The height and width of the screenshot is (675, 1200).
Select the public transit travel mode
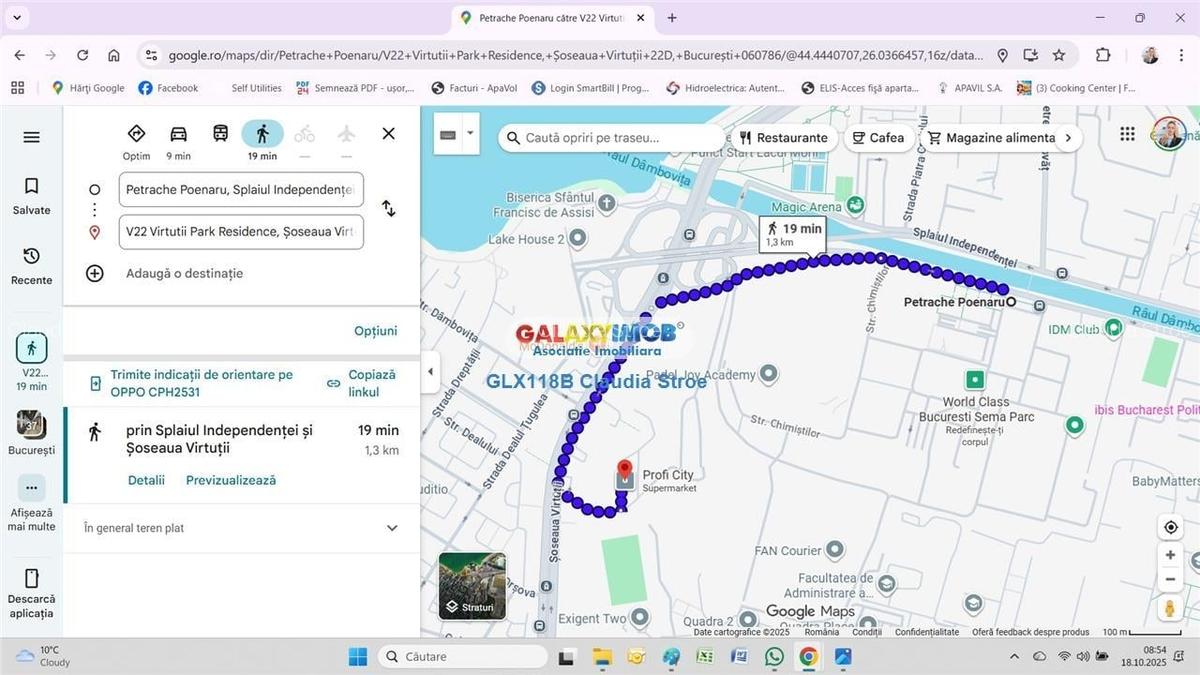(220, 134)
